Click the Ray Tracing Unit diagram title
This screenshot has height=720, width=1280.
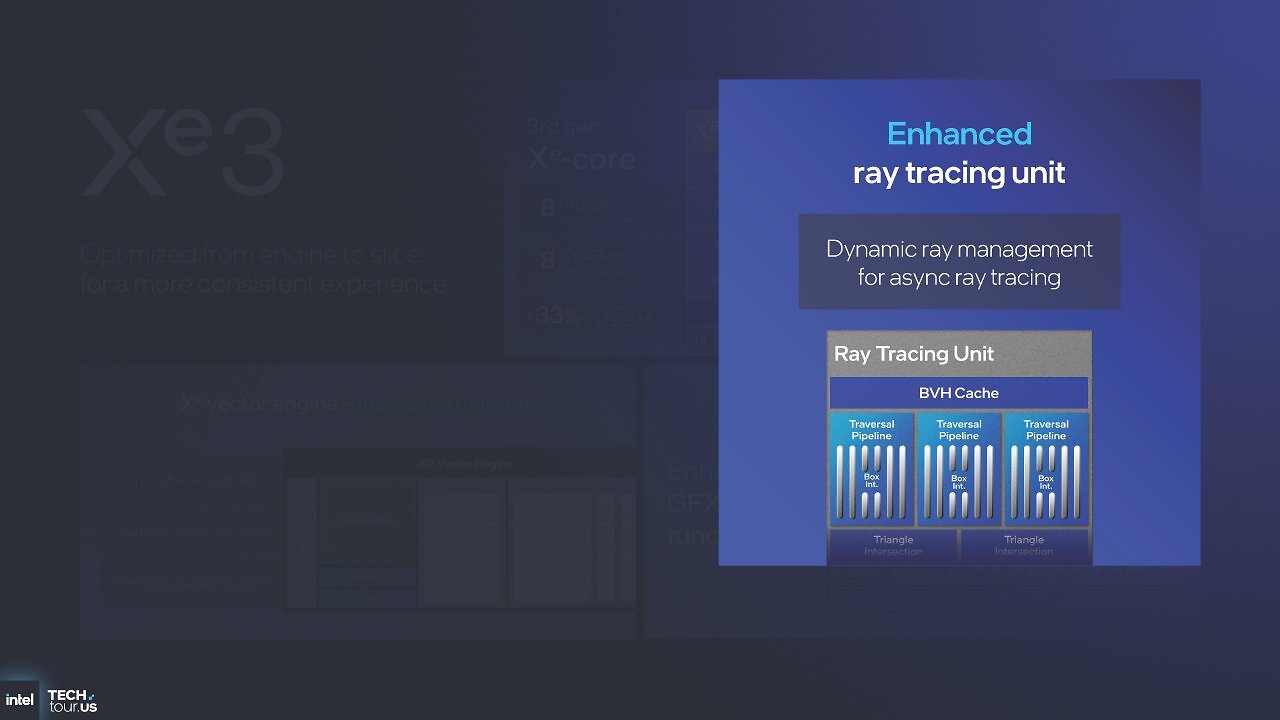coord(914,353)
